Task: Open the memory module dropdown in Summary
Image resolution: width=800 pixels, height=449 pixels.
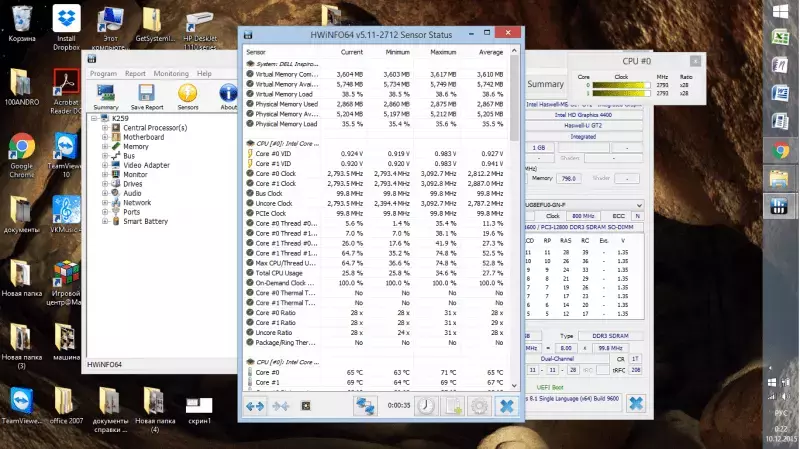Action: (x=639, y=205)
